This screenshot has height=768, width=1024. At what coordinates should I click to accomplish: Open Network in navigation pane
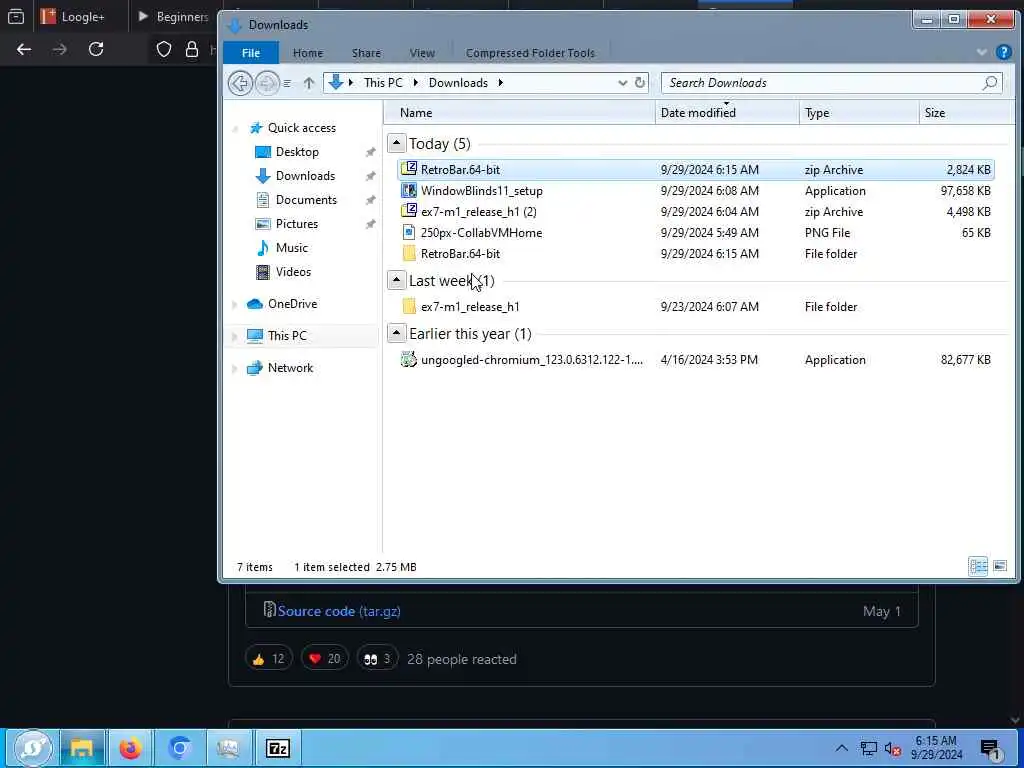[x=290, y=368]
